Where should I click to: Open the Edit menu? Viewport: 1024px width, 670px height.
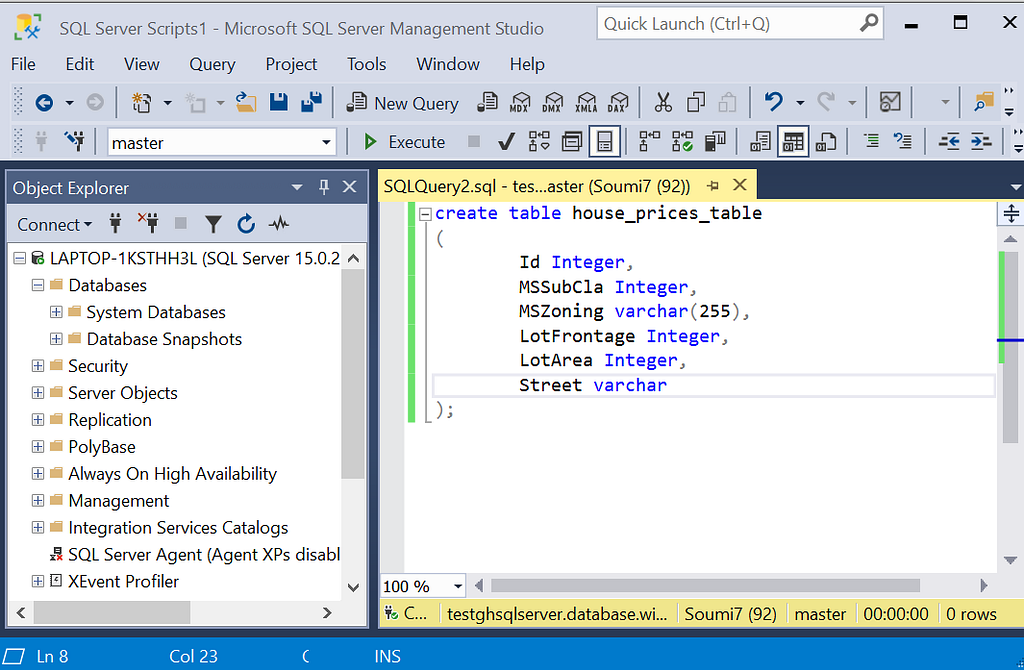[x=80, y=64]
